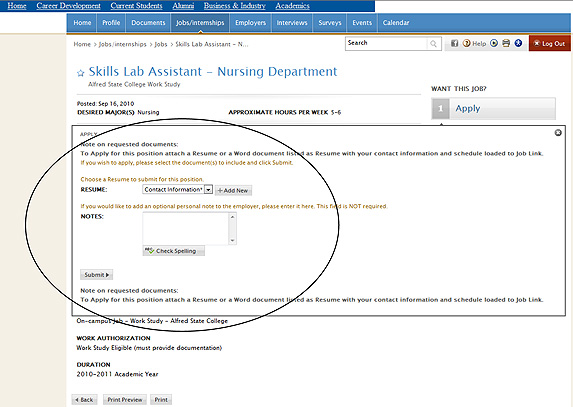
Task: Run Check Spelling on notes
Action: 174,251
